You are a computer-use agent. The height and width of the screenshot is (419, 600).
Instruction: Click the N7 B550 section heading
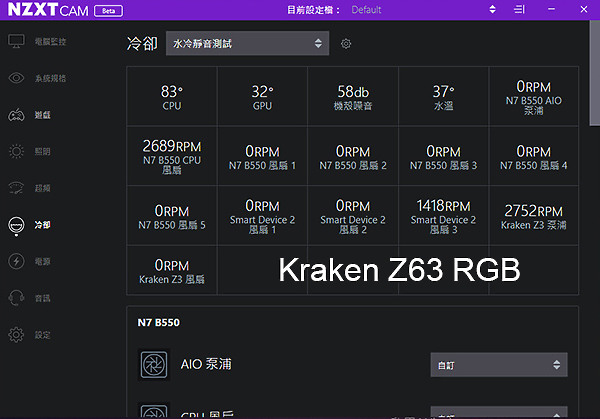click(158, 322)
